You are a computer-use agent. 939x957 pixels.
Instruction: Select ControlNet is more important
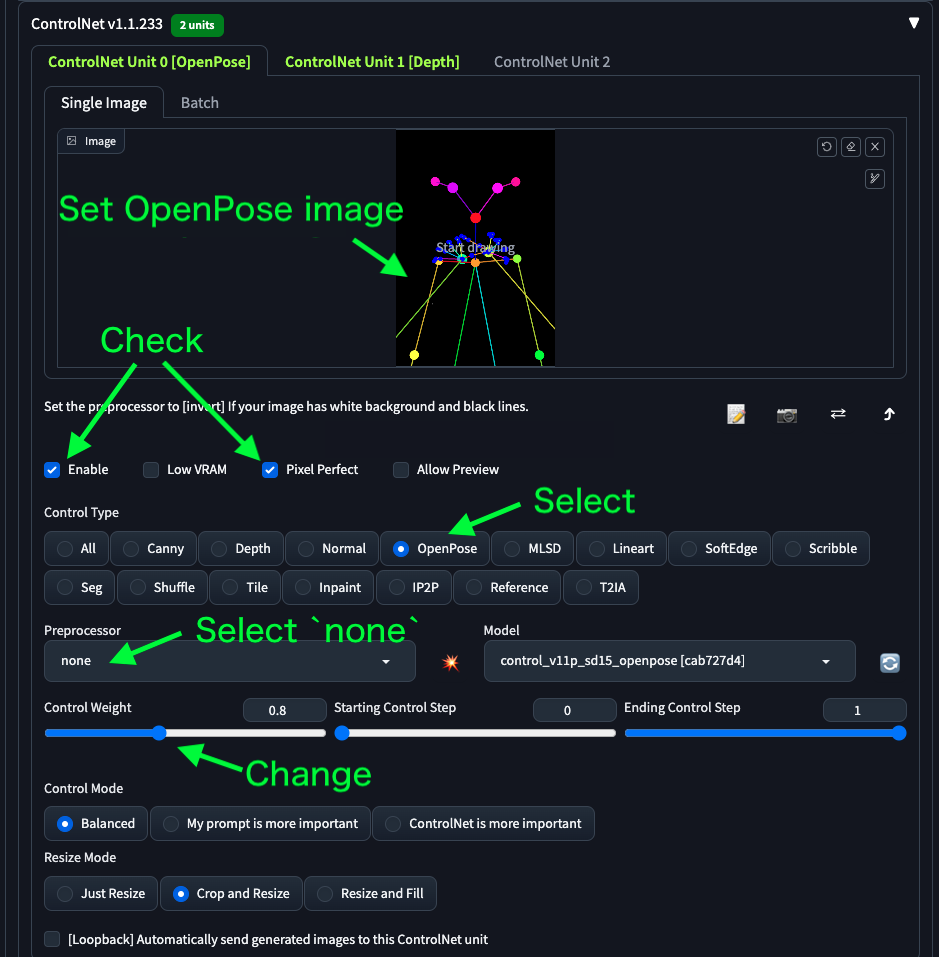483,824
